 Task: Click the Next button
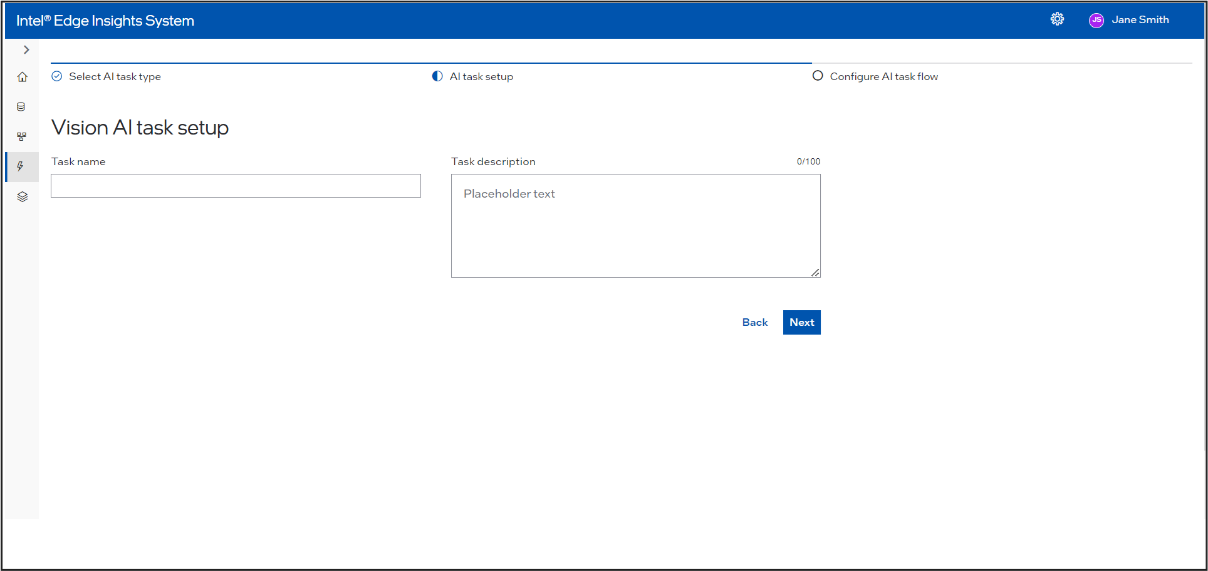802,322
